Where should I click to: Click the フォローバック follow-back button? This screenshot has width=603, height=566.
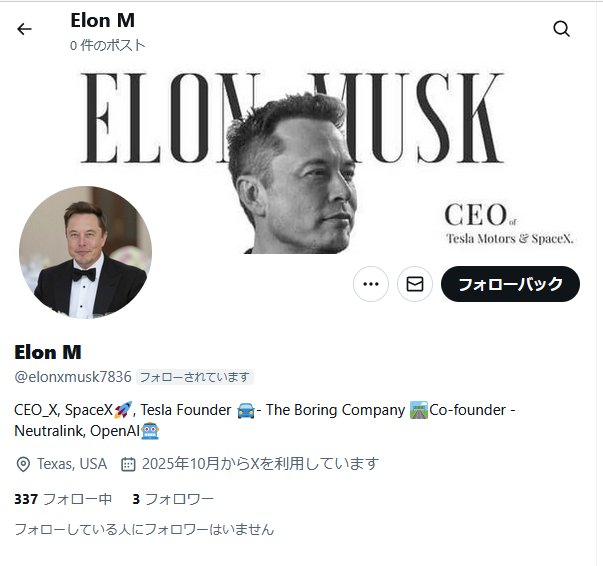point(510,284)
